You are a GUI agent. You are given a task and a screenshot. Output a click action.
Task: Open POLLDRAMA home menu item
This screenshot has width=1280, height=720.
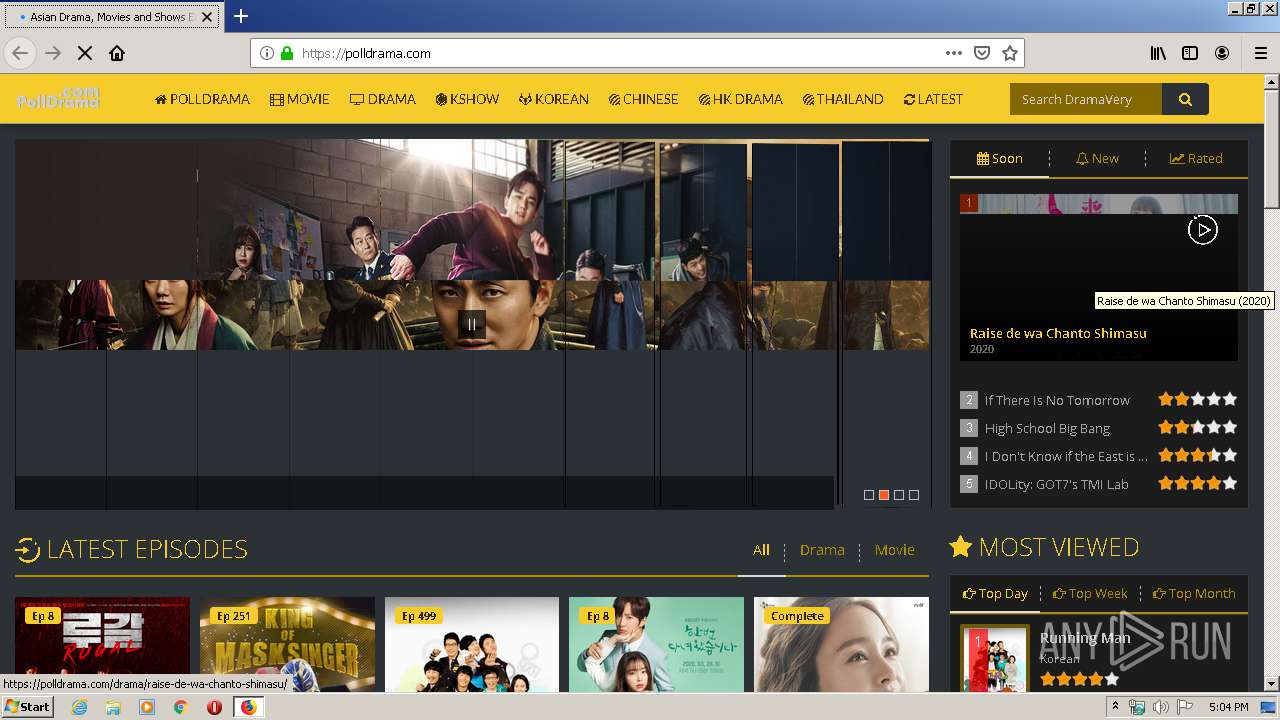click(x=202, y=99)
